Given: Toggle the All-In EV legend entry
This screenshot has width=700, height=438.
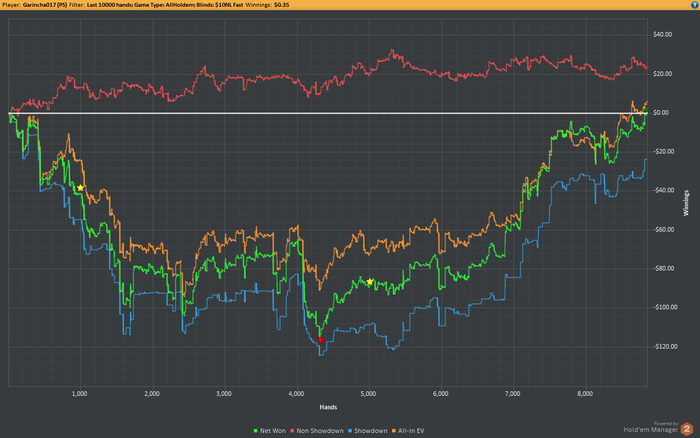Looking at the screenshot, I should coord(408,431).
